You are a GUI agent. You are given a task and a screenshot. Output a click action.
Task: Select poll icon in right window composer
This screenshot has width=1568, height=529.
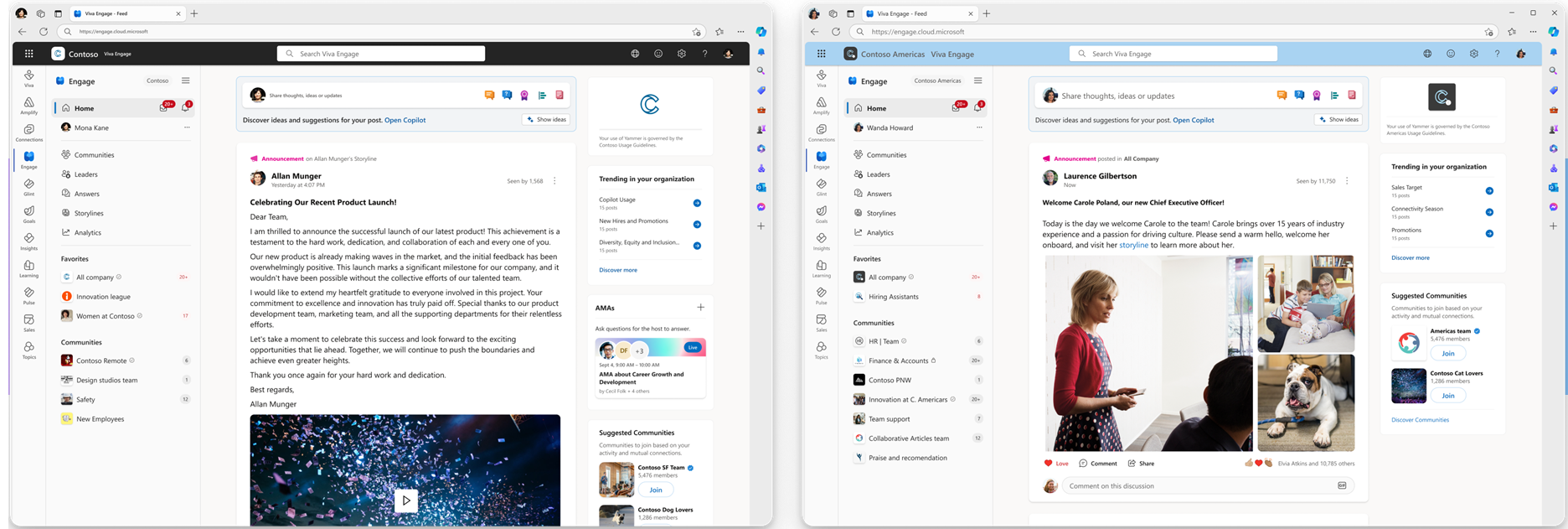pos(1334,96)
